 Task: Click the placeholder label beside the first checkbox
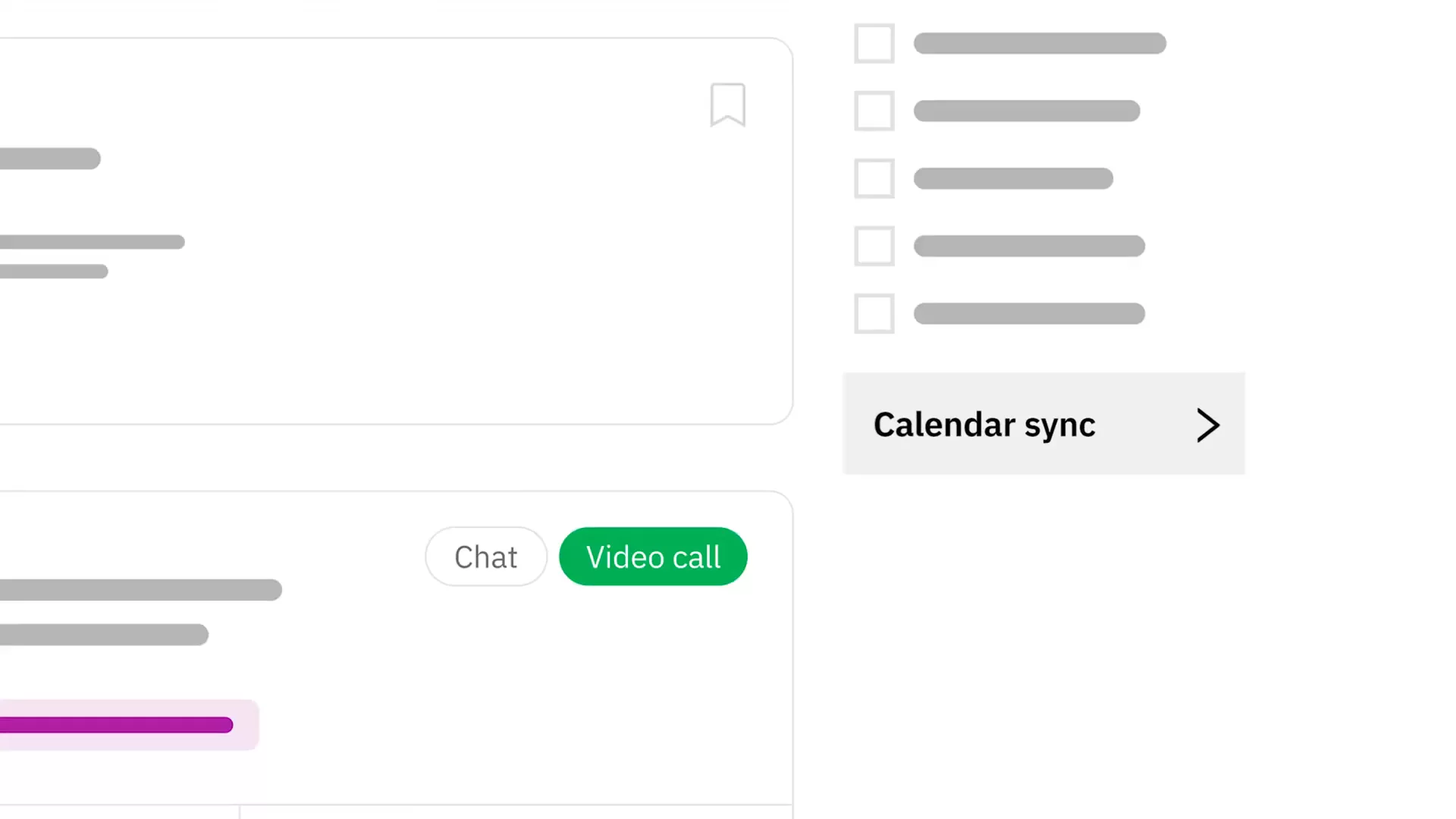(1039, 43)
